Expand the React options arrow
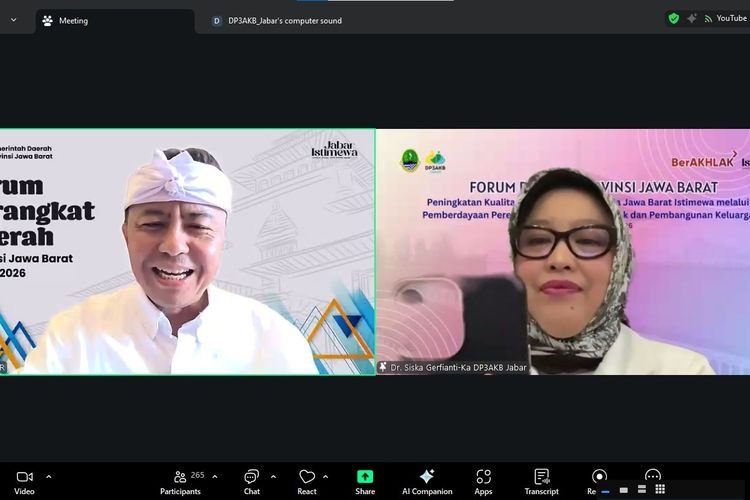This screenshot has width=750, height=500. coord(326,477)
